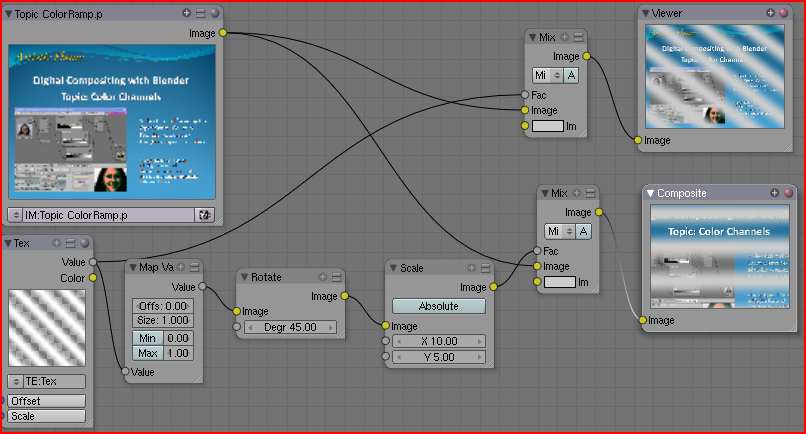Click the TE:Tex name field

click(54, 382)
